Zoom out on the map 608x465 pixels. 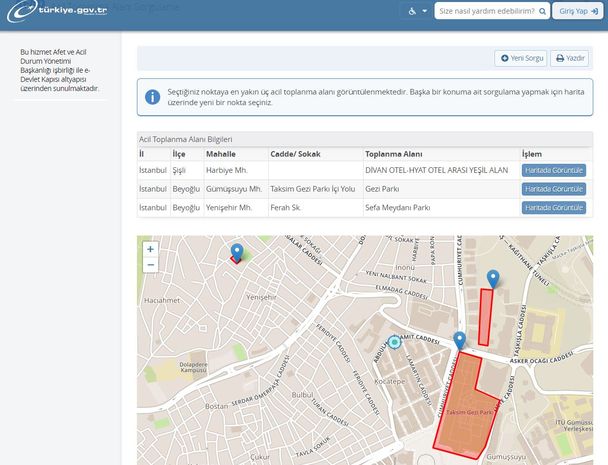150,265
